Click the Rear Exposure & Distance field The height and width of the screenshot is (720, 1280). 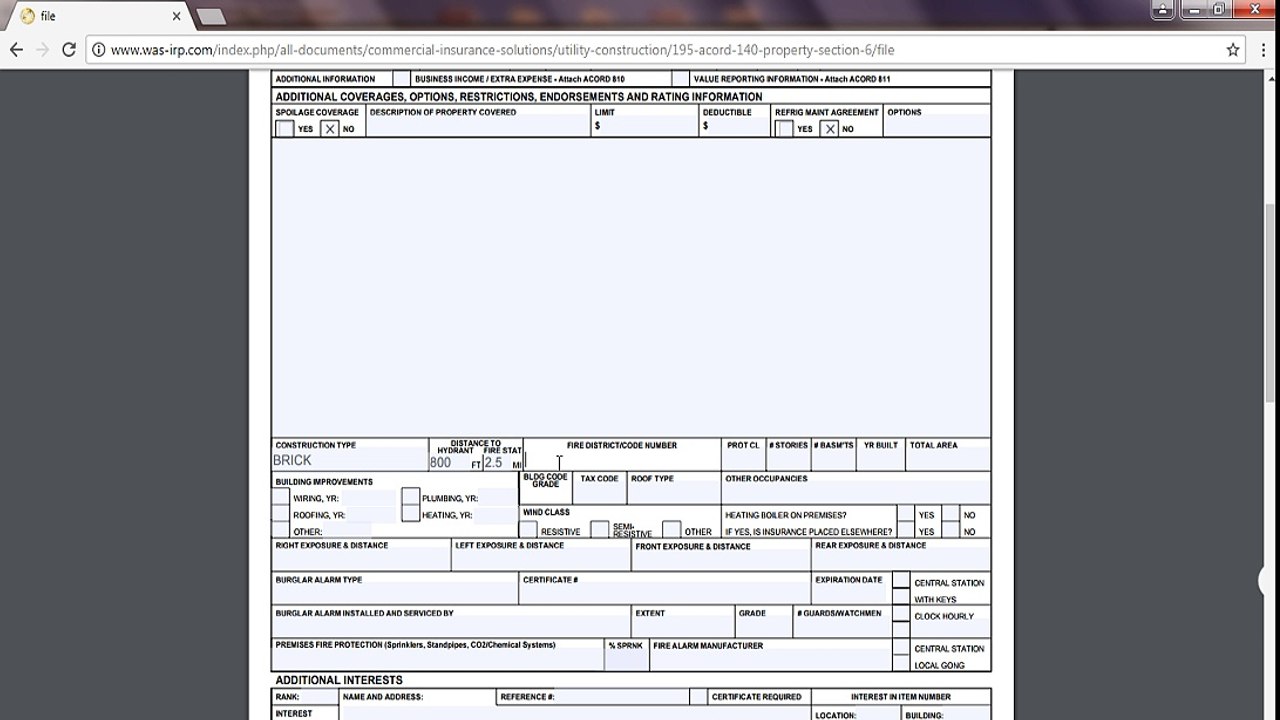pos(901,561)
